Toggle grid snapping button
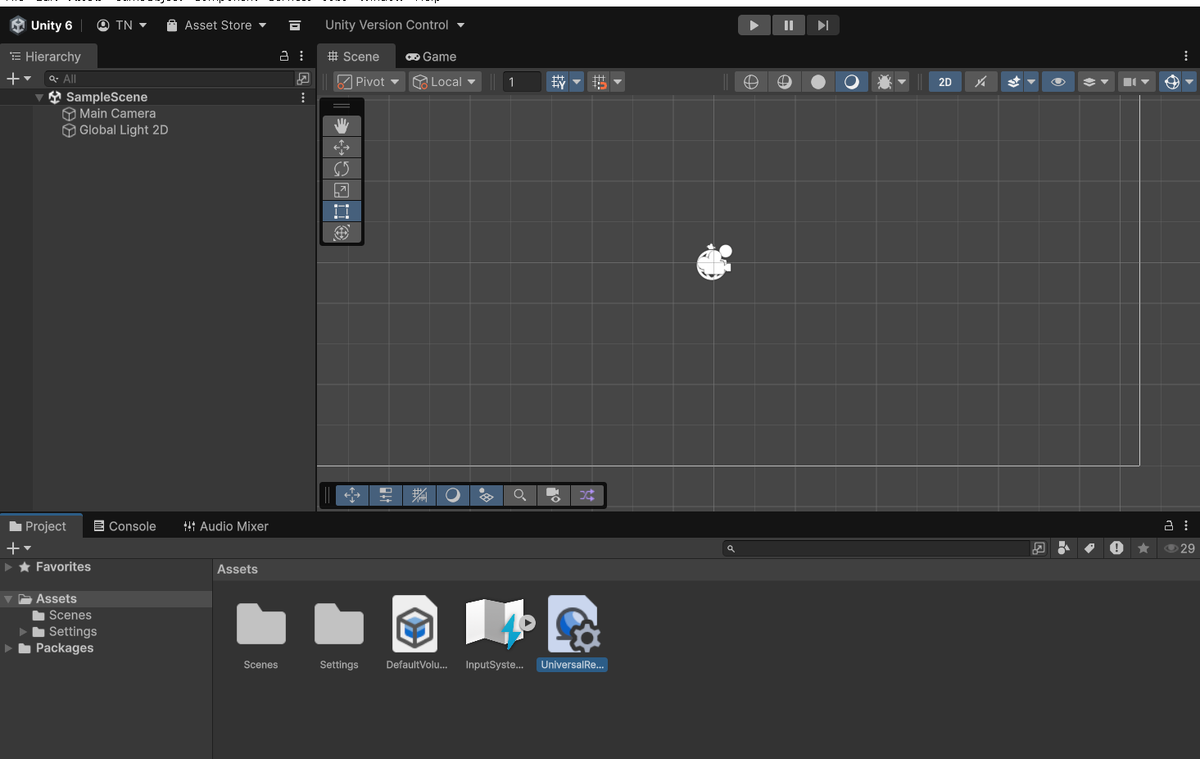Viewport: 1200px width, 759px height. click(x=599, y=82)
